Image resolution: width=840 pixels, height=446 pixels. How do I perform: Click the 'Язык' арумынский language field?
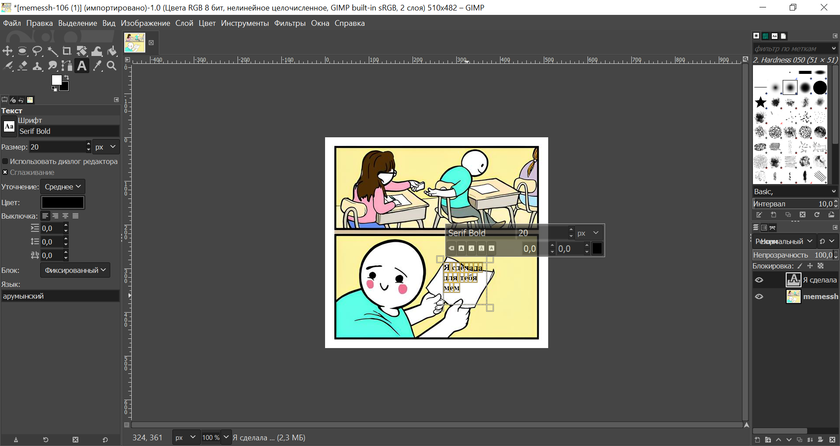(60, 296)
